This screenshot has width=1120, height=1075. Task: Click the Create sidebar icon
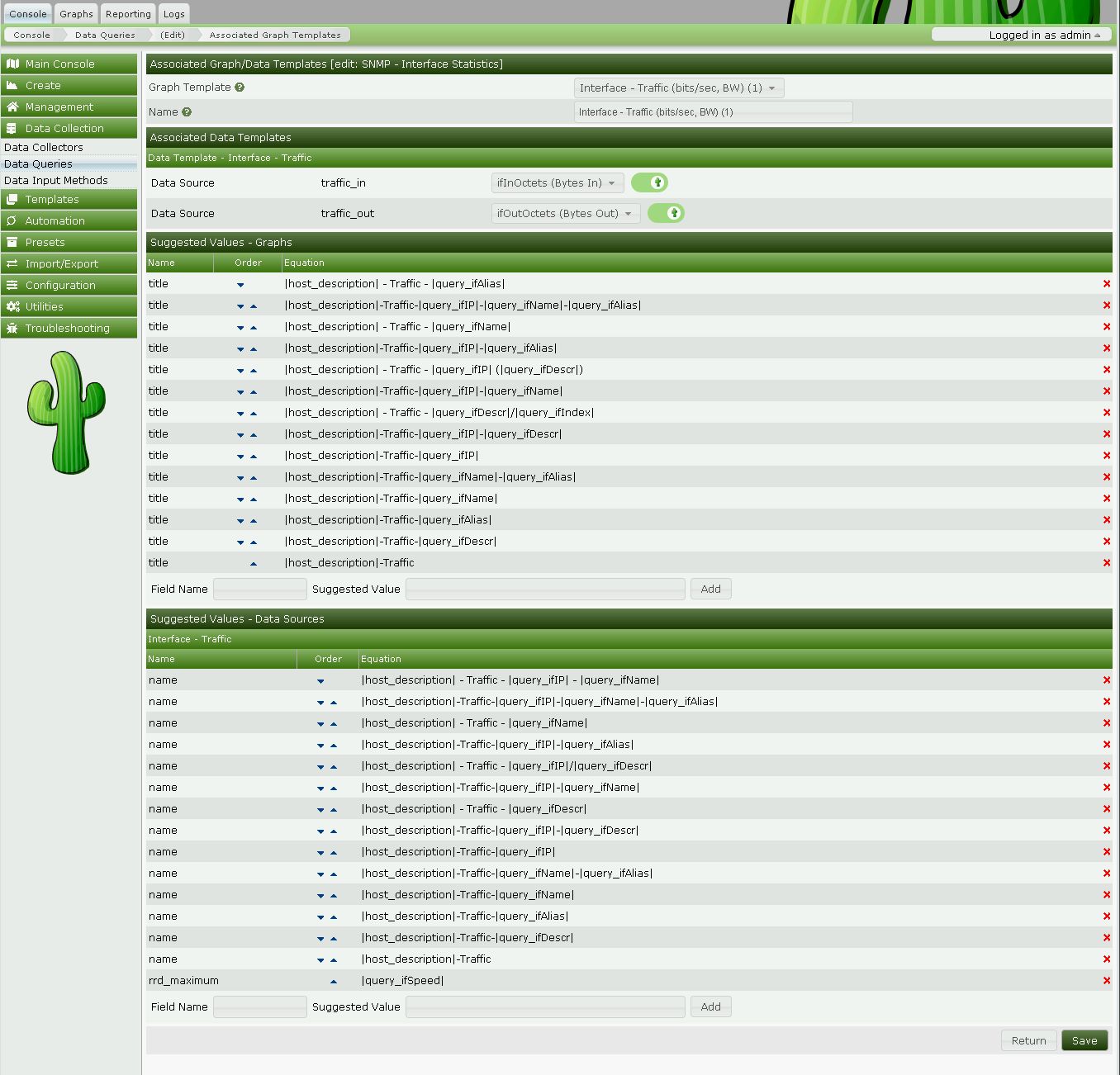click(x=12, y=85)
